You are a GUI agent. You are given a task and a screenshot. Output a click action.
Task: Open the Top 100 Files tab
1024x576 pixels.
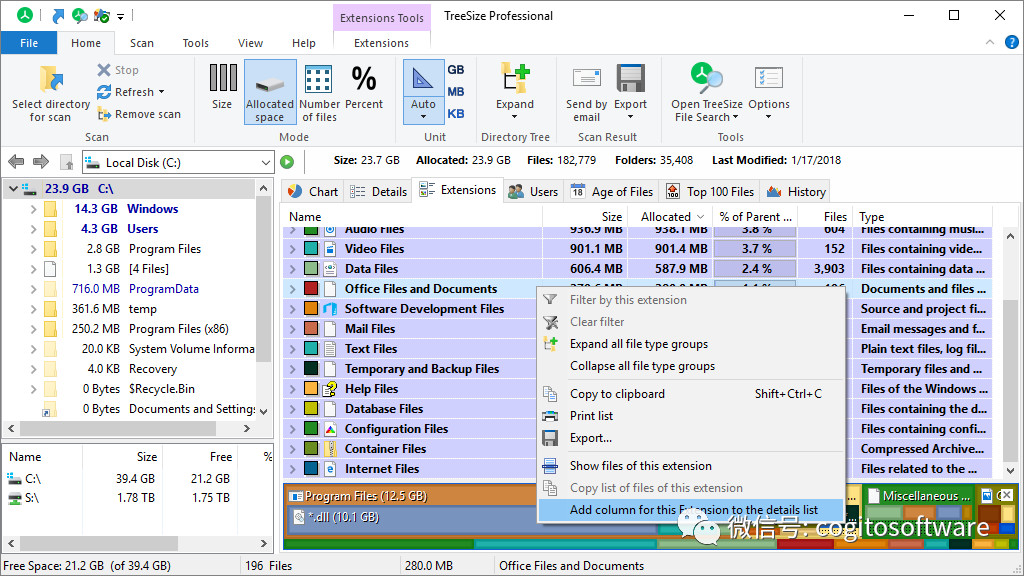(x=710, y=191)
